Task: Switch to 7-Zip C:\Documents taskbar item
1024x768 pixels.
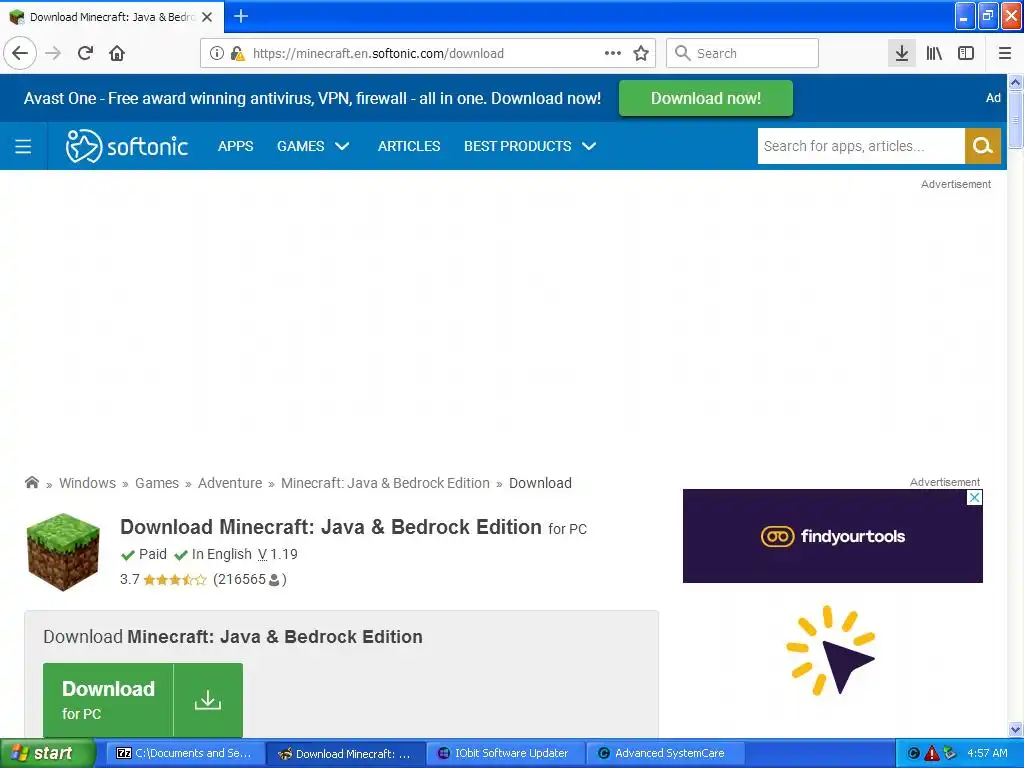Action: coord(184,753)
